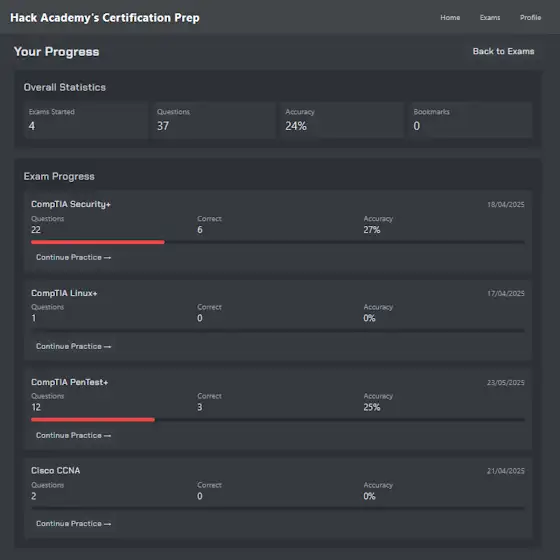Continue Practice for CompTIA Security+
This screenshot has width=560, height=560.
(74, 258)
